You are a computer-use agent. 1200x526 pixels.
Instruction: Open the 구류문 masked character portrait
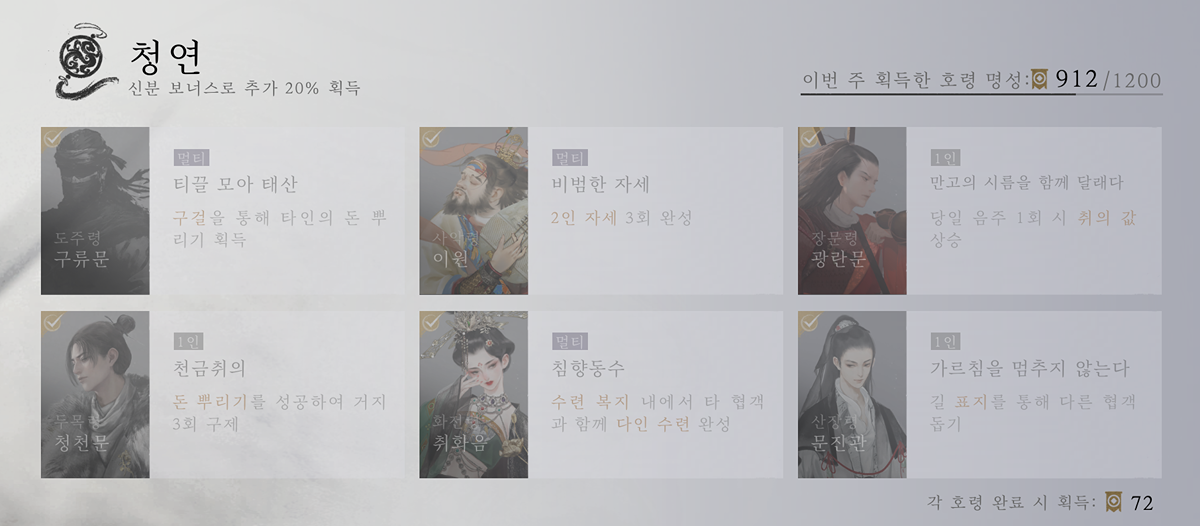coord(95,211)
